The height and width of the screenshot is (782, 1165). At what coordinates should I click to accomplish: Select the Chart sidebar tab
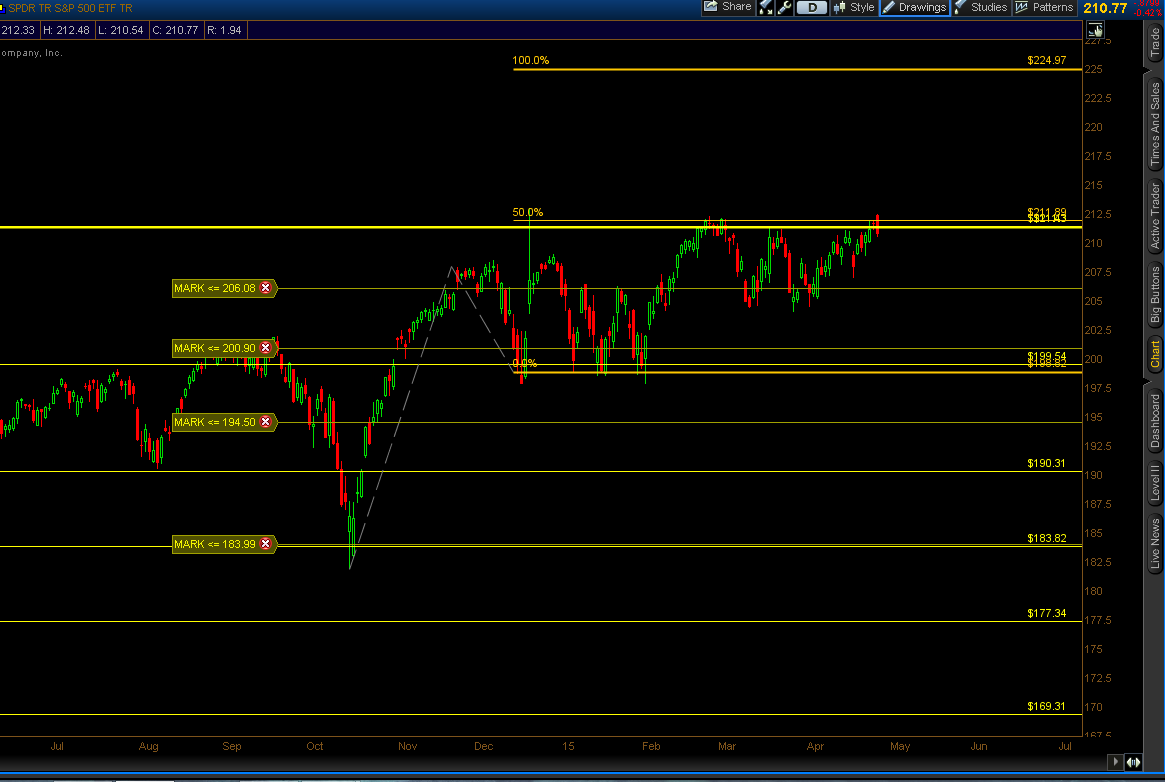tap(1155, 354)
